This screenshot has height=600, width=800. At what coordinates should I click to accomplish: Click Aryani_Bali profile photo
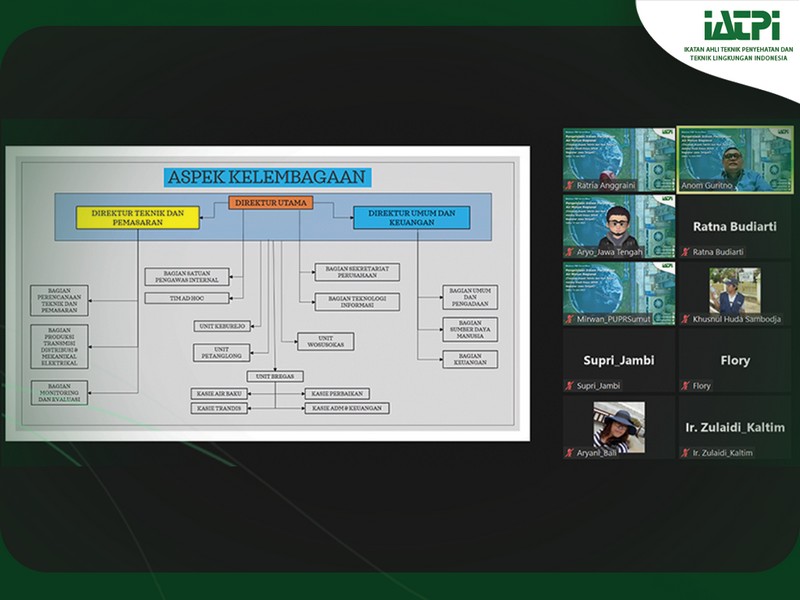(619, 427)
